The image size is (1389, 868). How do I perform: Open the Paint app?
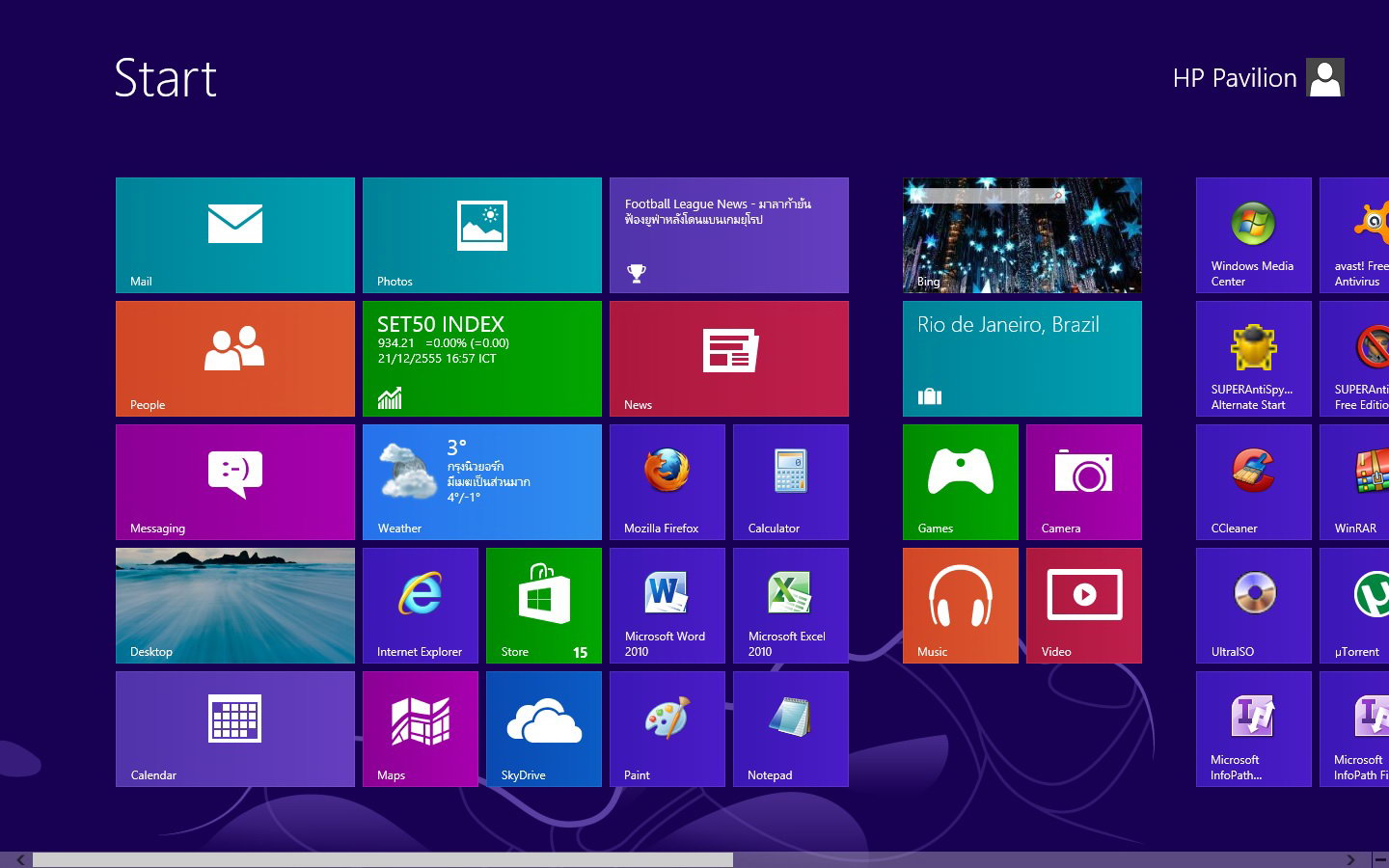click(x=667, y=729)
